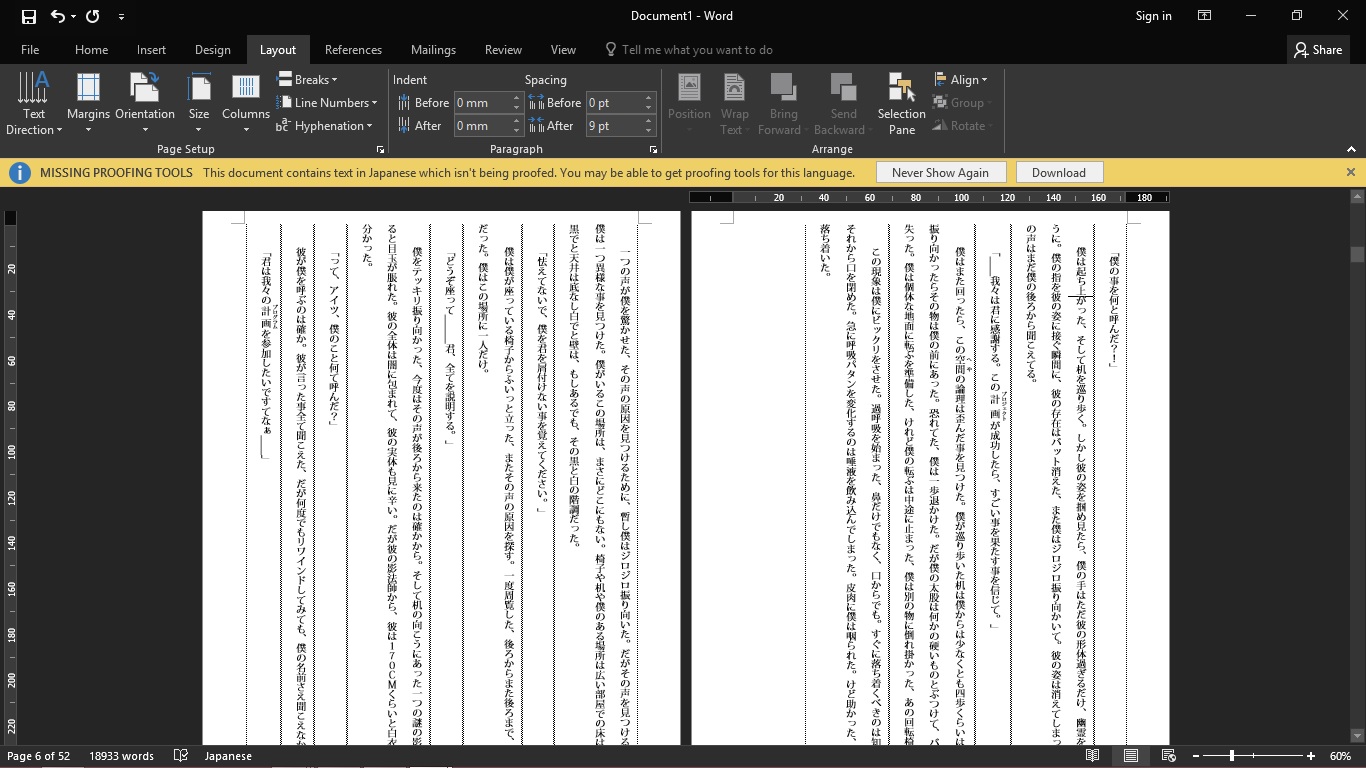The height and width of the screenshot is (768, 1366).
Task: Choose the page Size icon
Action: coord(199,104)
